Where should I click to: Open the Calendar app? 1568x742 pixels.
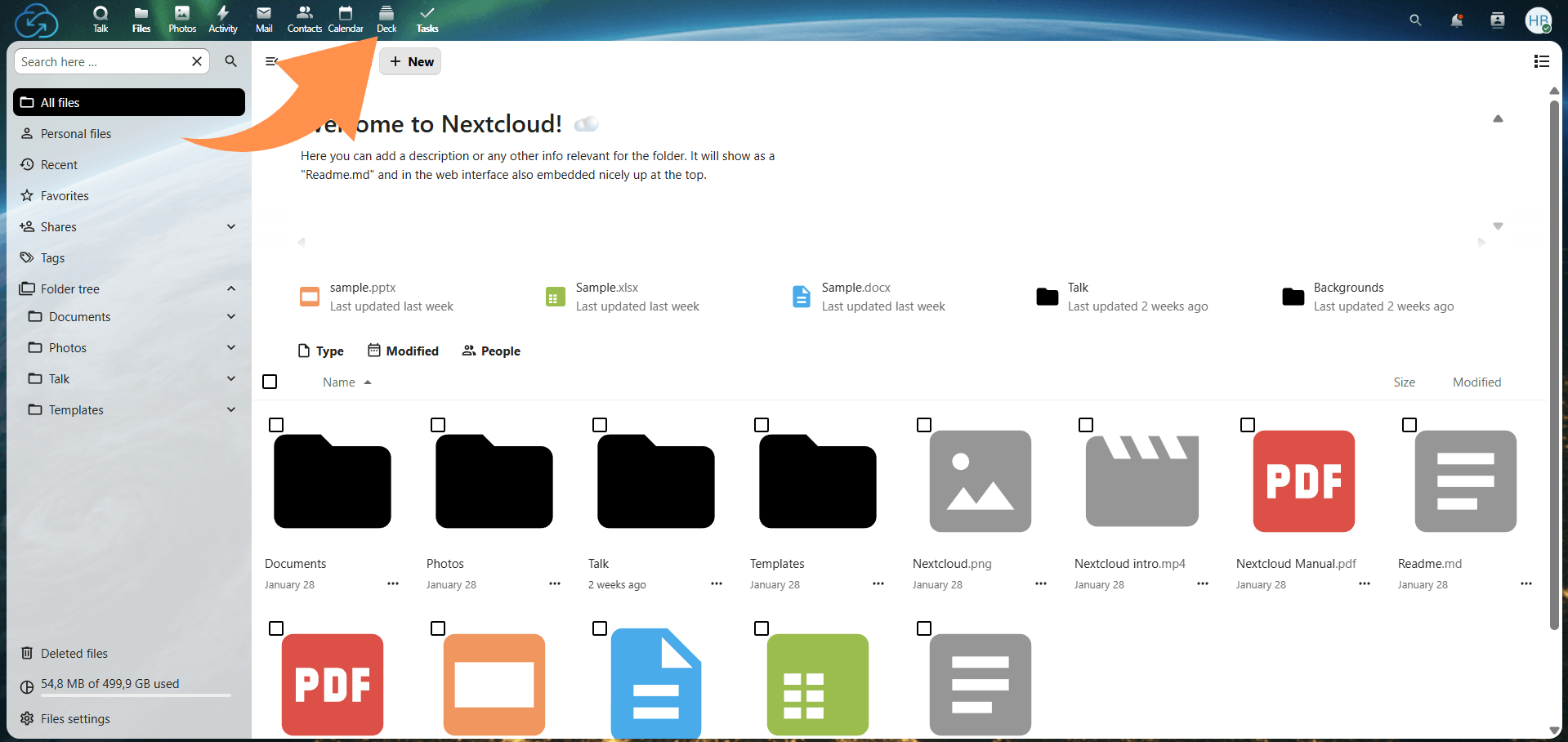coord(345,19)
